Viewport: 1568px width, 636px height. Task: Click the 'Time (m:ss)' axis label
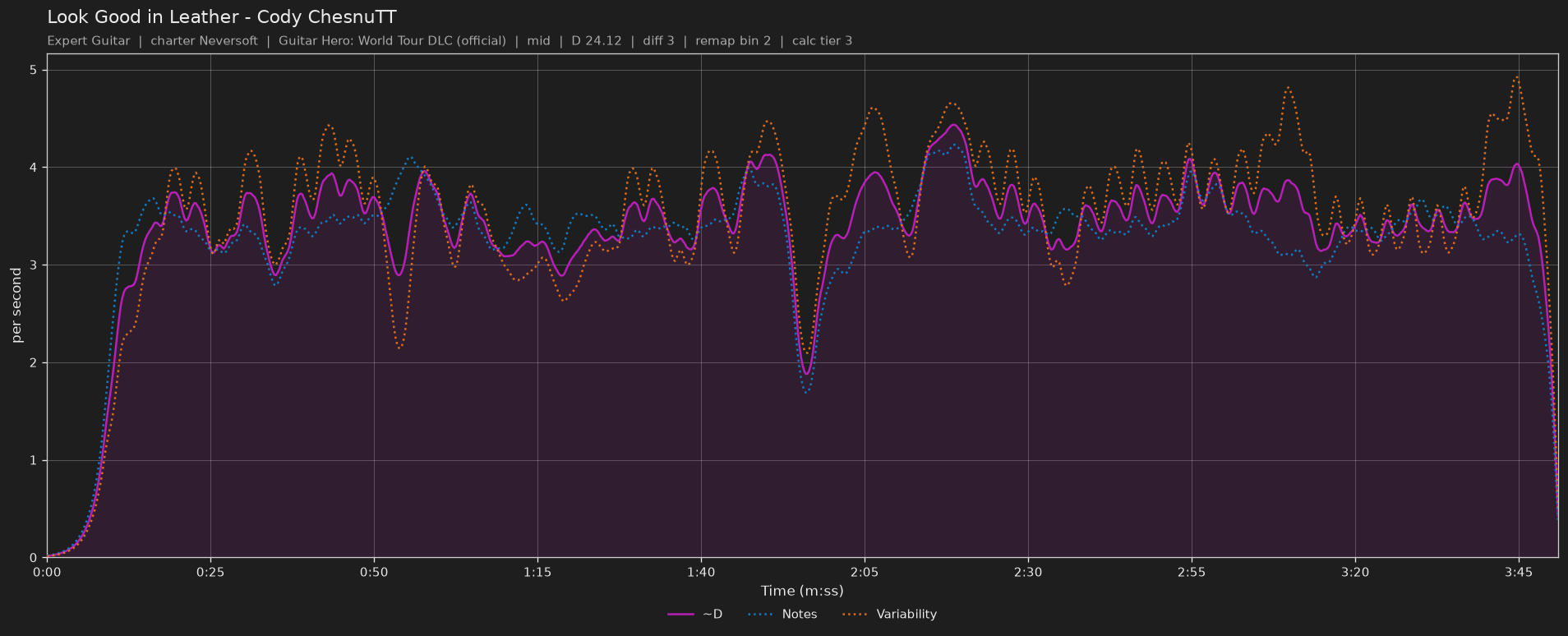(x=802, y=591)
